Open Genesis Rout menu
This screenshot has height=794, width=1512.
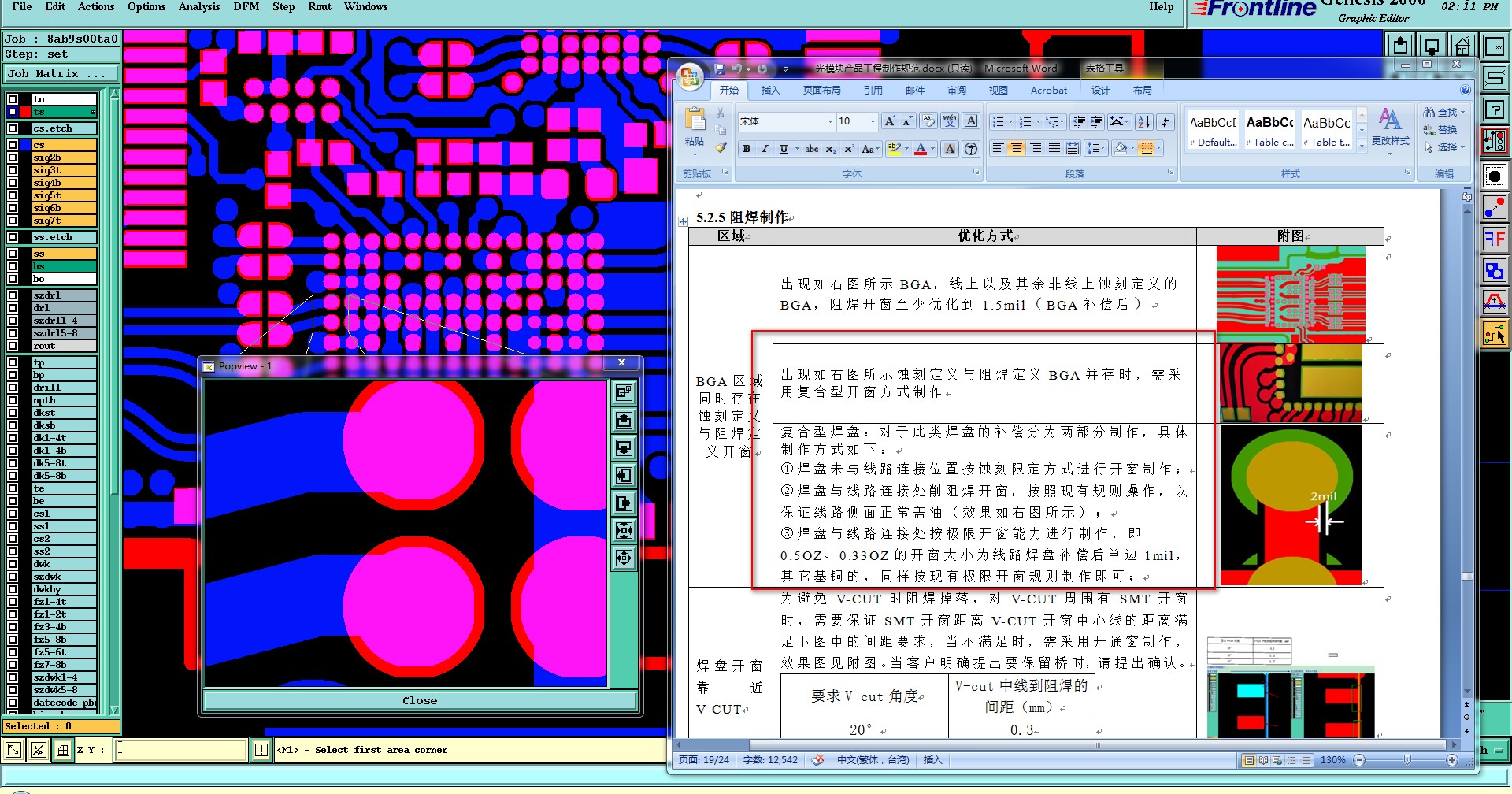tap(320, 7)
